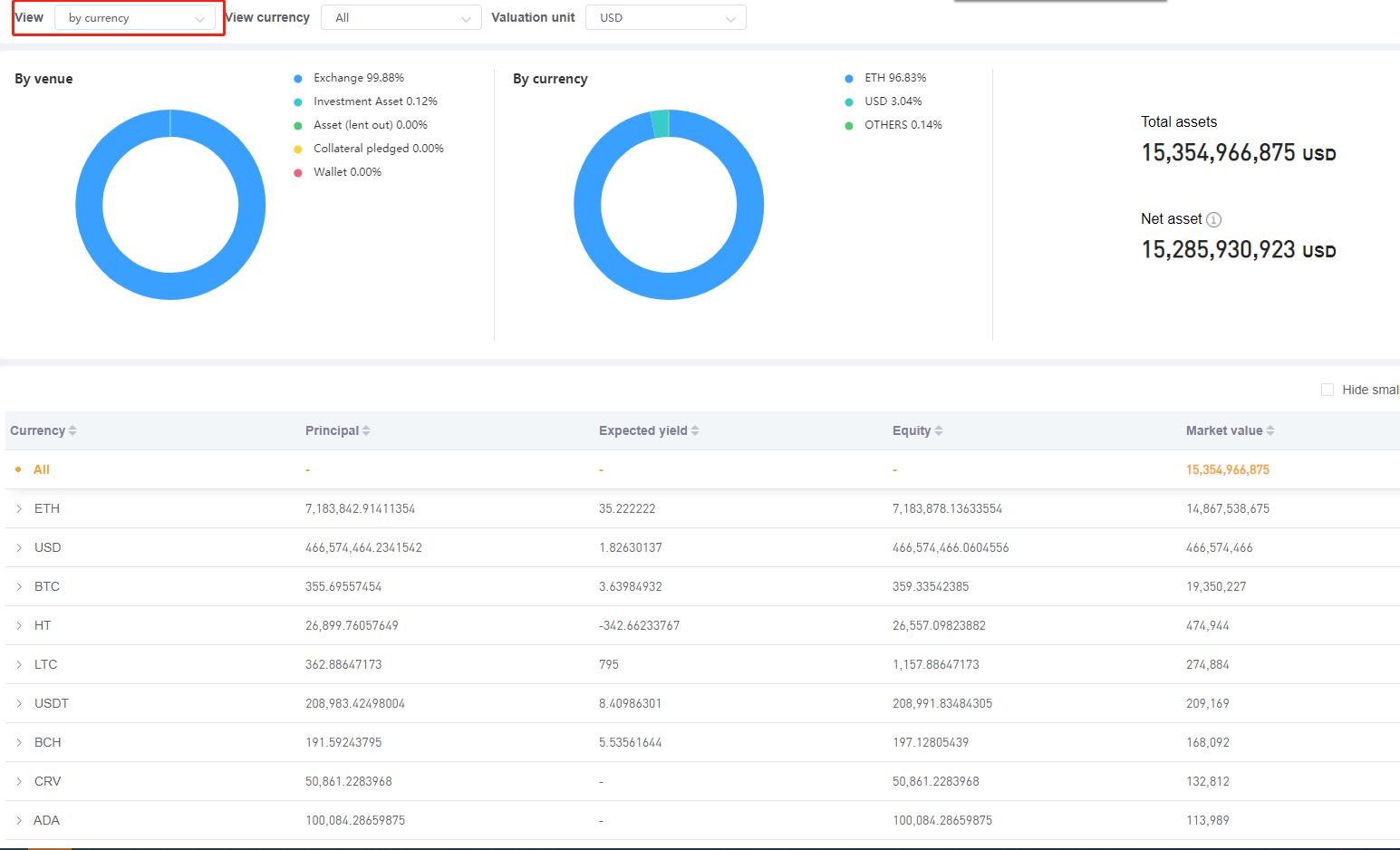Screen dimensions: 1400x850
Task: Toggle USD 3.04% legend entry
Action: click(883, 101)
